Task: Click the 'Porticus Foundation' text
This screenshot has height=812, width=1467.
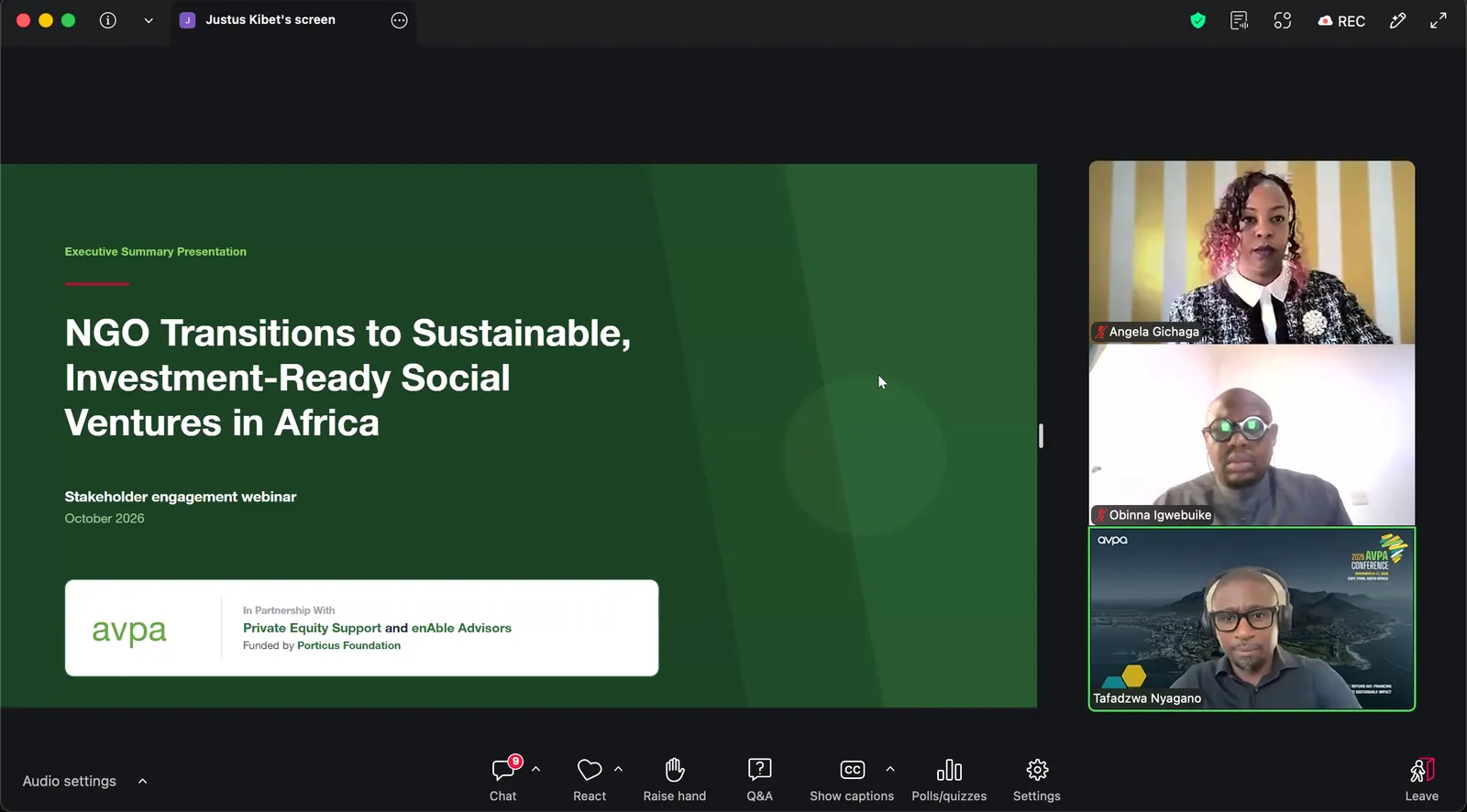Action: point(348,645)
